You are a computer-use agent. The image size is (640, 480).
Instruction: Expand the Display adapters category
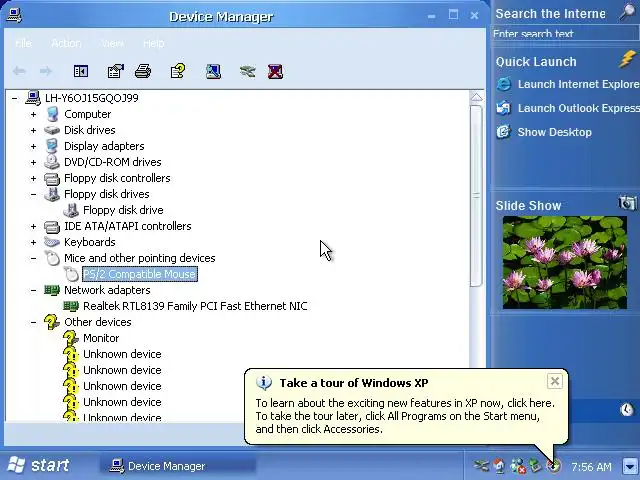pos(33,146)
